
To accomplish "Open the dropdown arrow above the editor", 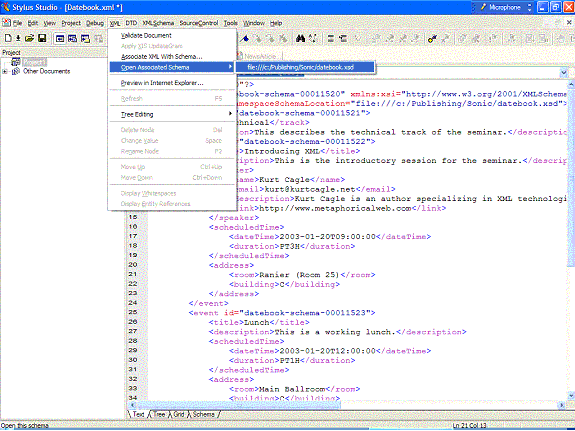I will [x=564, y=73].
